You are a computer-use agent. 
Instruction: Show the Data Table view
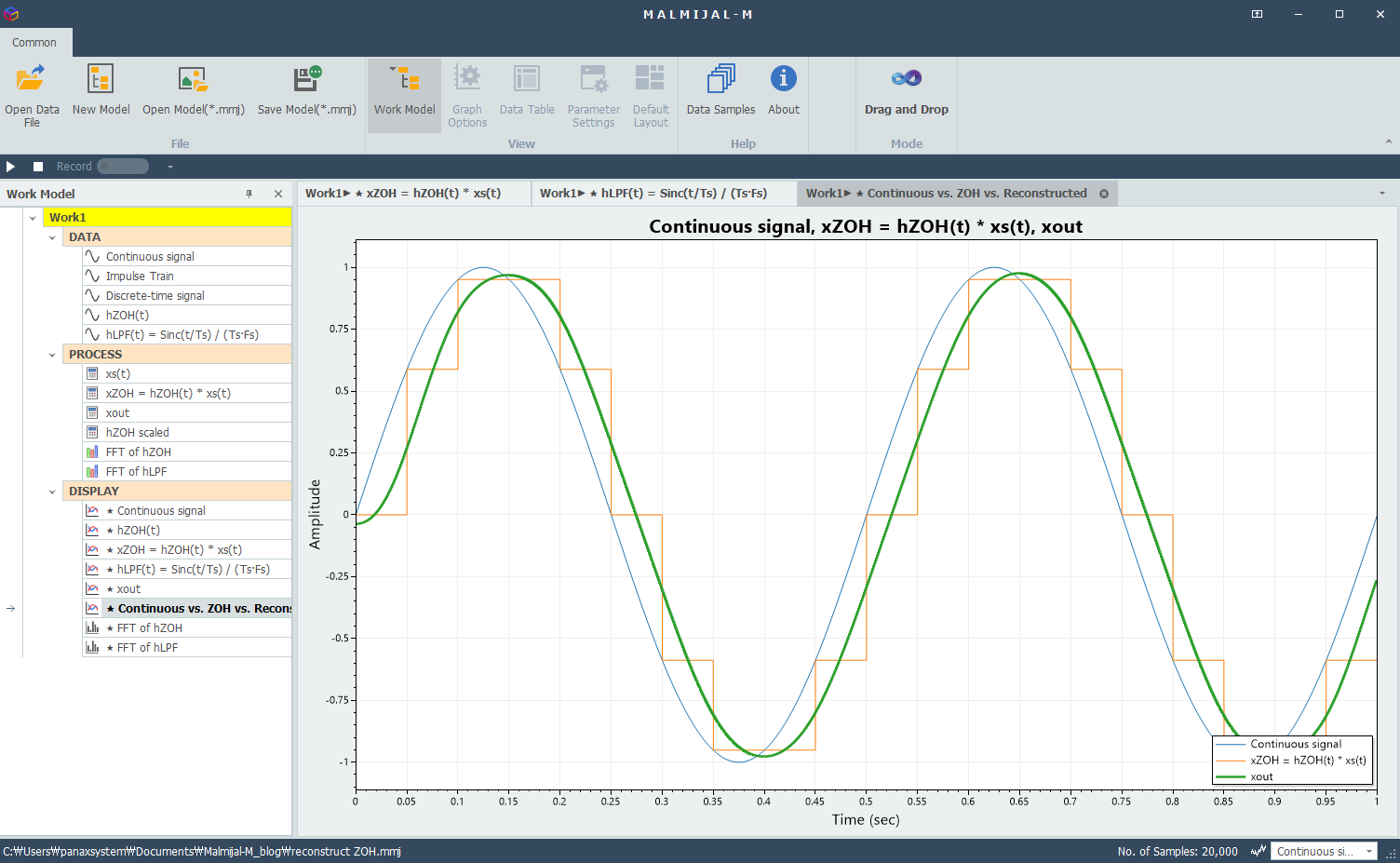click(527, 90)
